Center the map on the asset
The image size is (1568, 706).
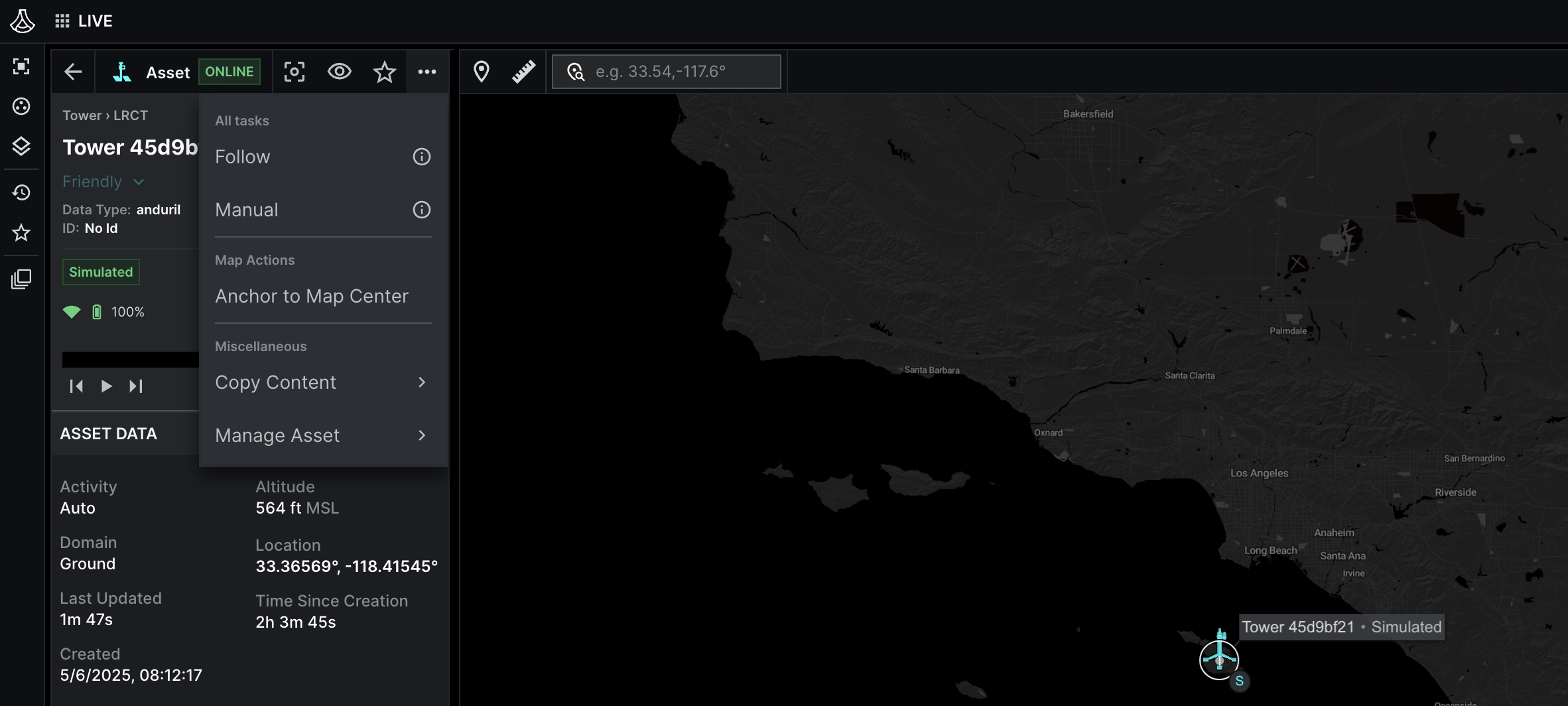pyautogui.click(x=294, y=71)
